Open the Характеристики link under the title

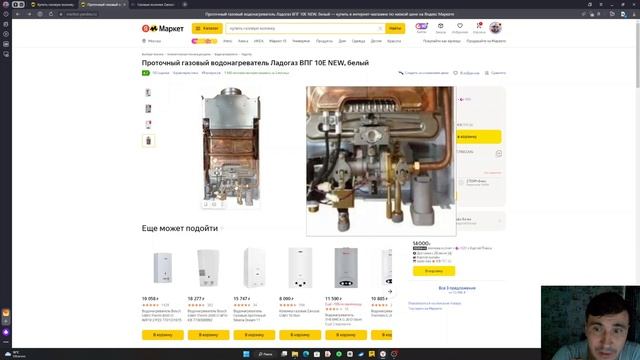coord(185,73)
